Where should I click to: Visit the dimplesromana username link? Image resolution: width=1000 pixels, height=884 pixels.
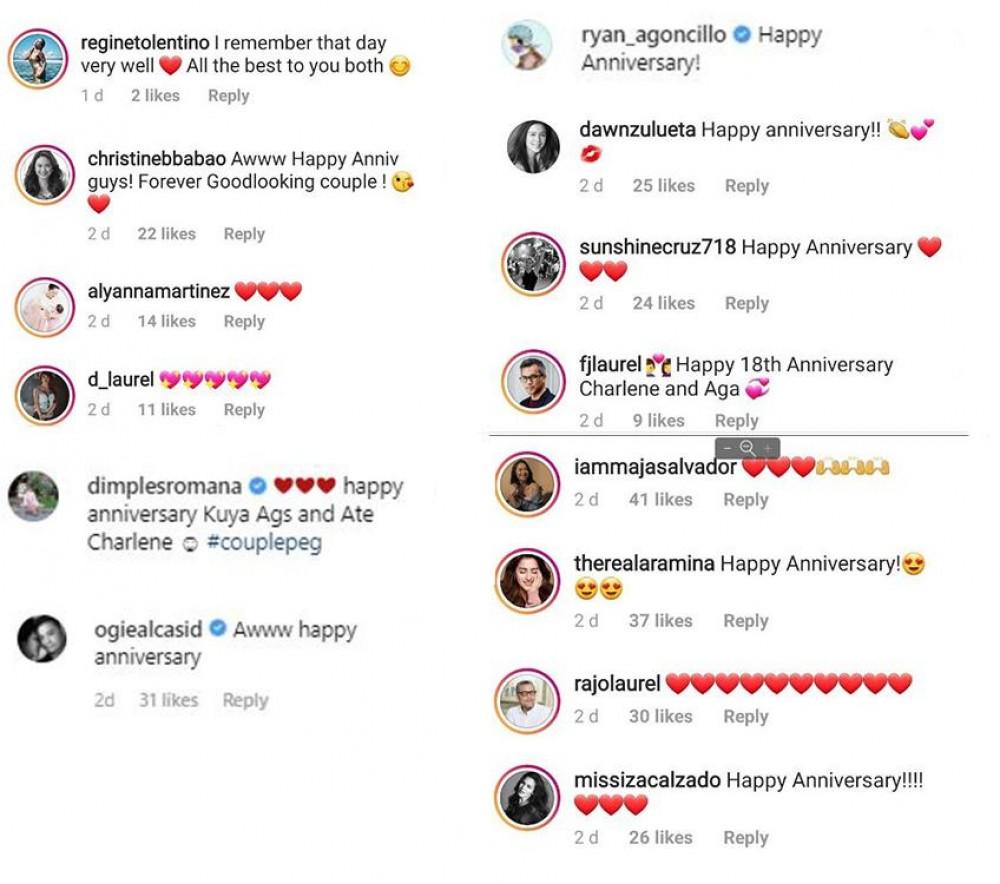[164, 487]
